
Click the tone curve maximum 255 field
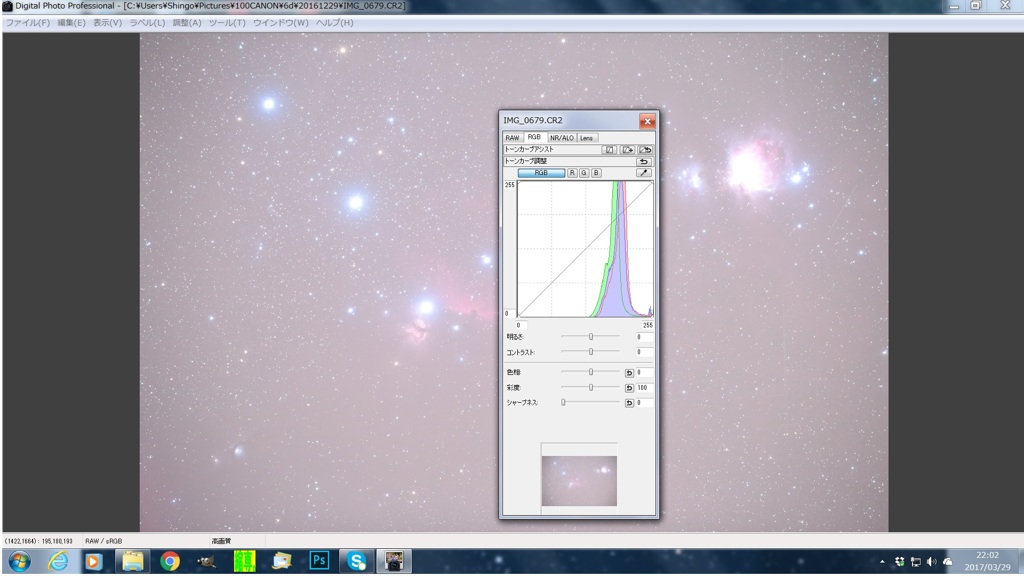(x=647, y=325)
